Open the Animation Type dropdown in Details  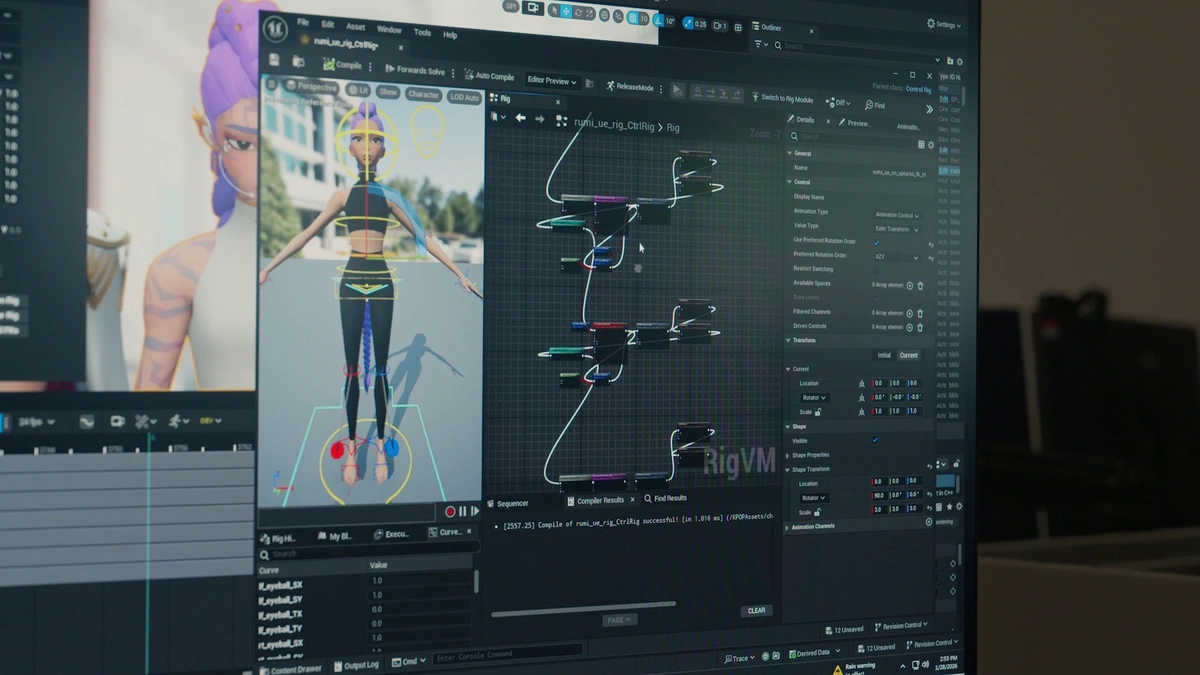[897, 215]
